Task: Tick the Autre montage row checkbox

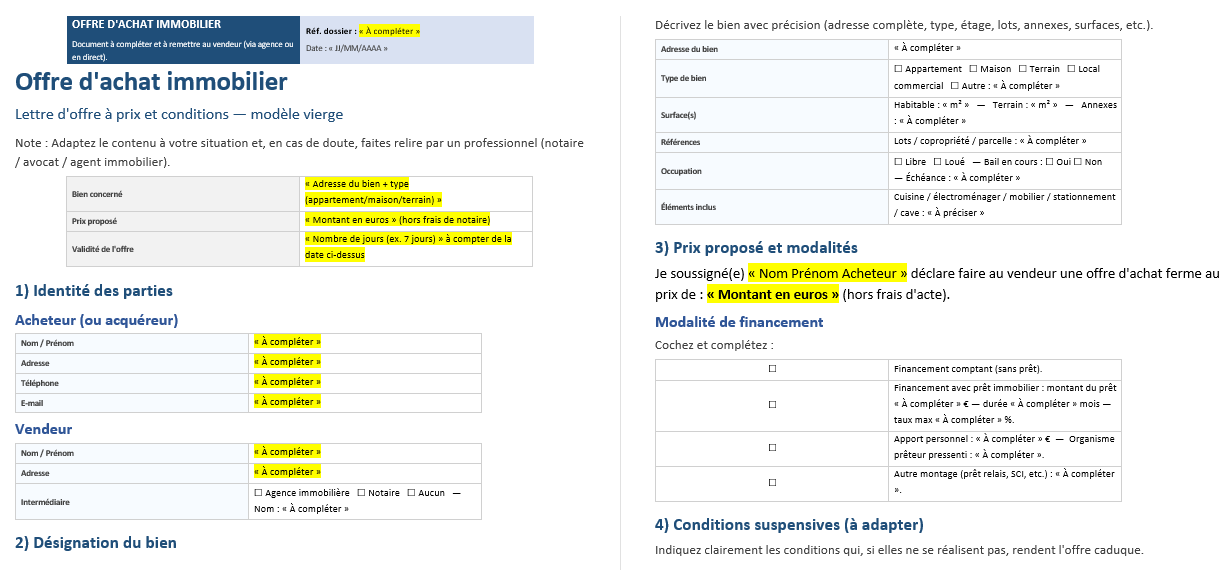Action: point(772,482)
